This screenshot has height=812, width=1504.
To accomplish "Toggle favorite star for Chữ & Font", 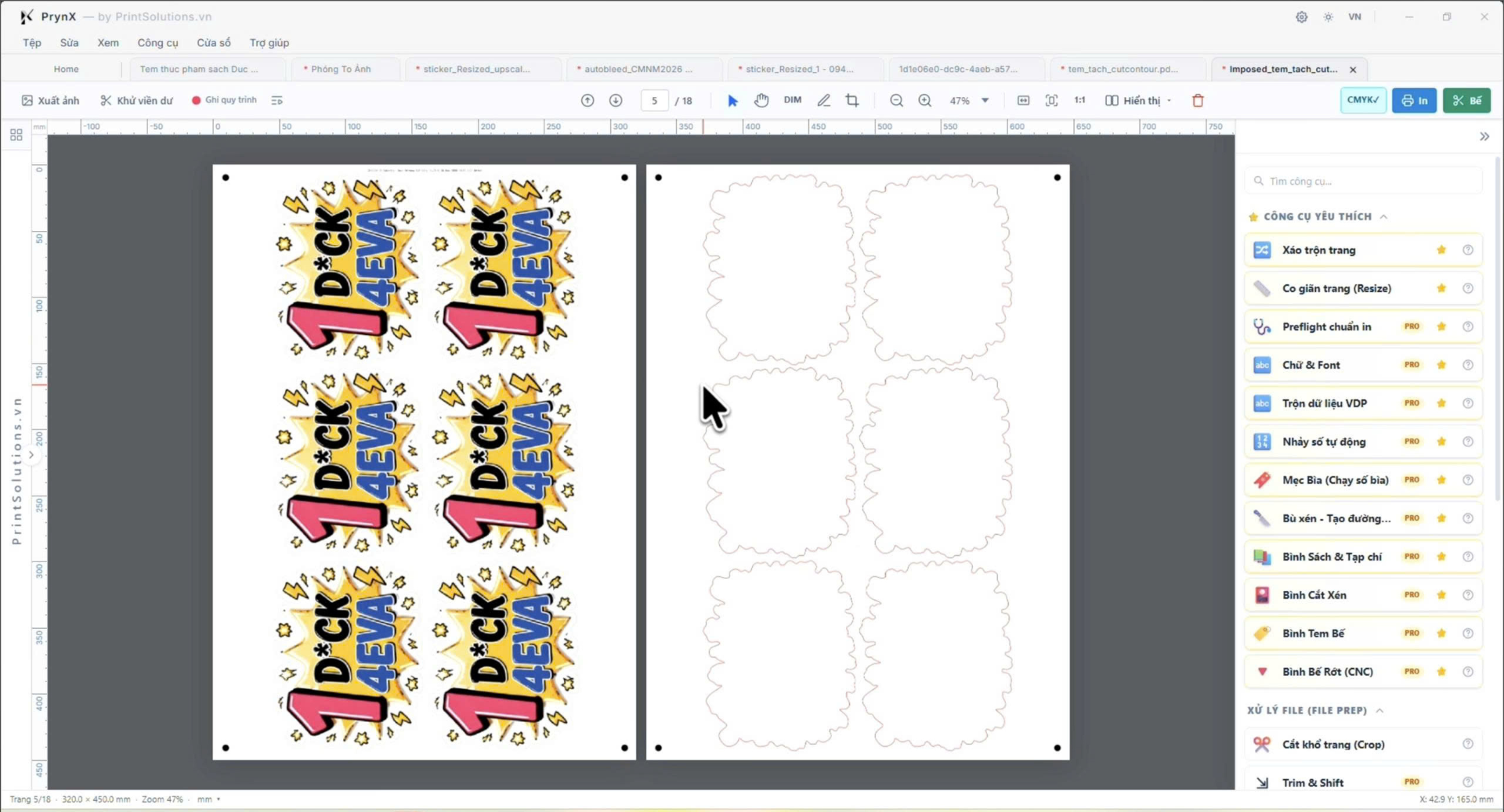I will (1441, 365).
